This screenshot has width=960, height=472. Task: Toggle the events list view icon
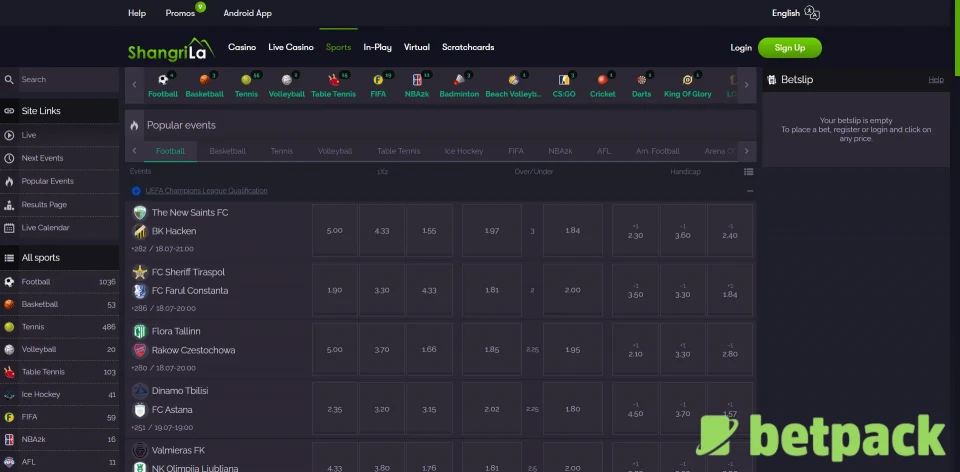click(749, 172)
